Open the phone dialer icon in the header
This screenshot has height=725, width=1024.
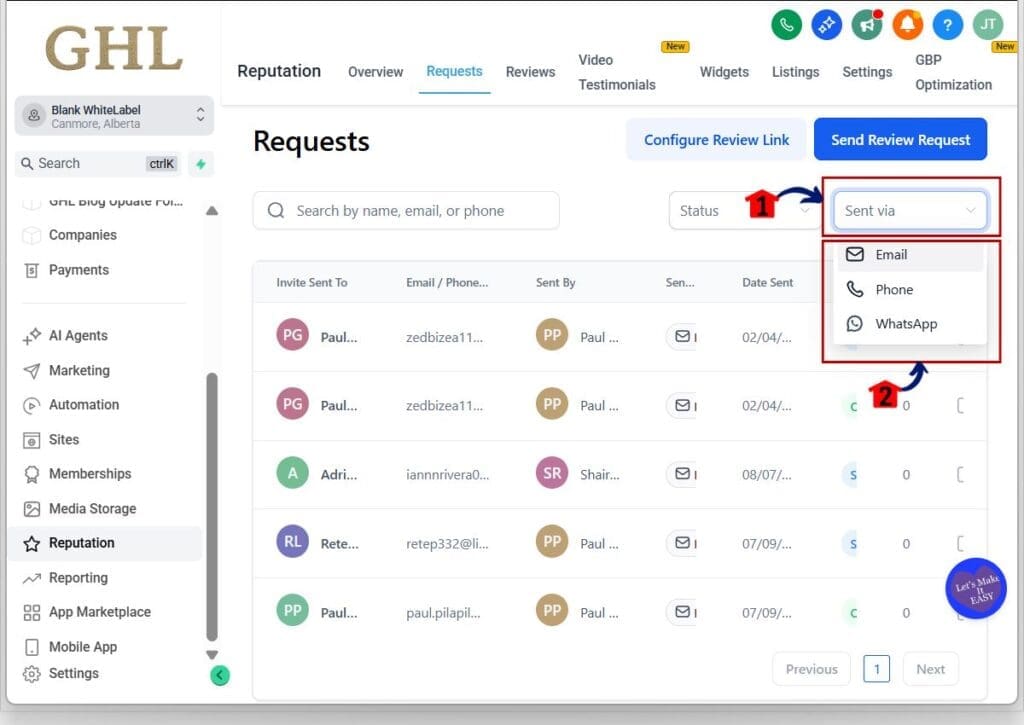coord(786,24)
